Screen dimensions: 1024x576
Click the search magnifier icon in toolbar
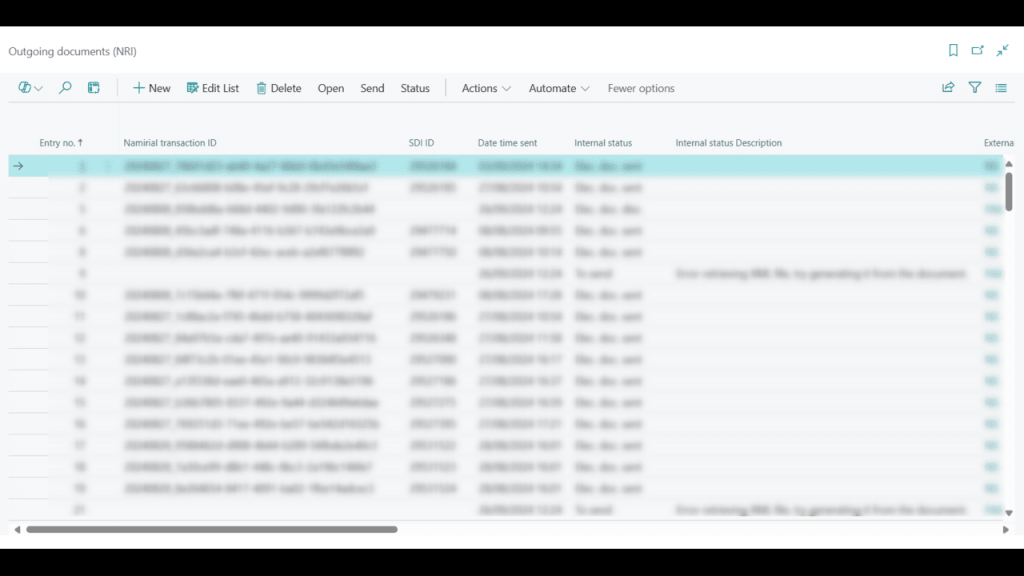click(x=65, y=88)
